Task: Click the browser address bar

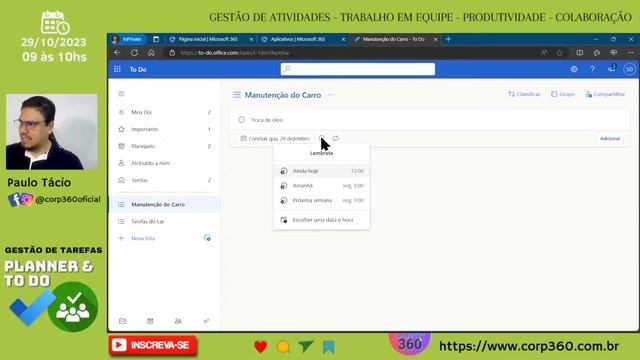Action: [351, 53]
